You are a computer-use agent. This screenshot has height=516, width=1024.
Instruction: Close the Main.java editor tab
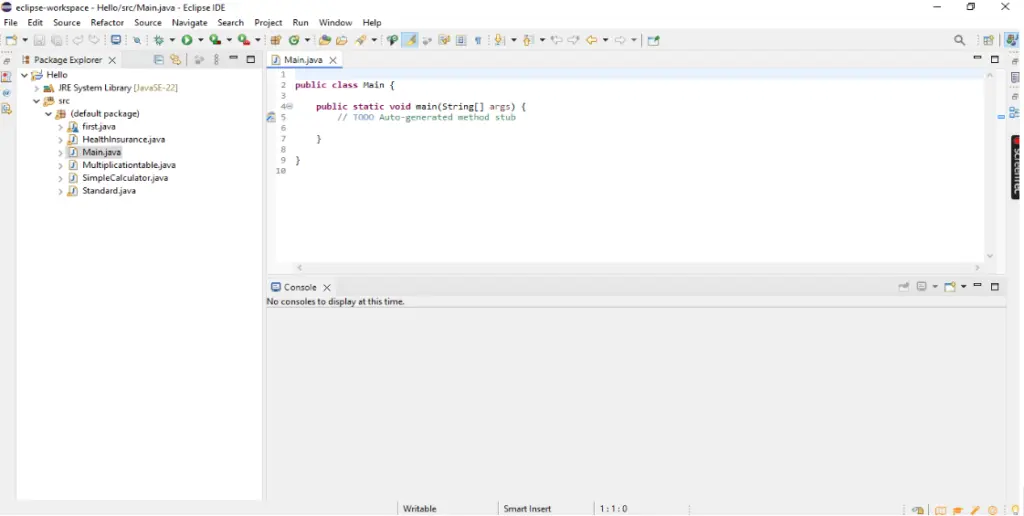coord(333,60)
